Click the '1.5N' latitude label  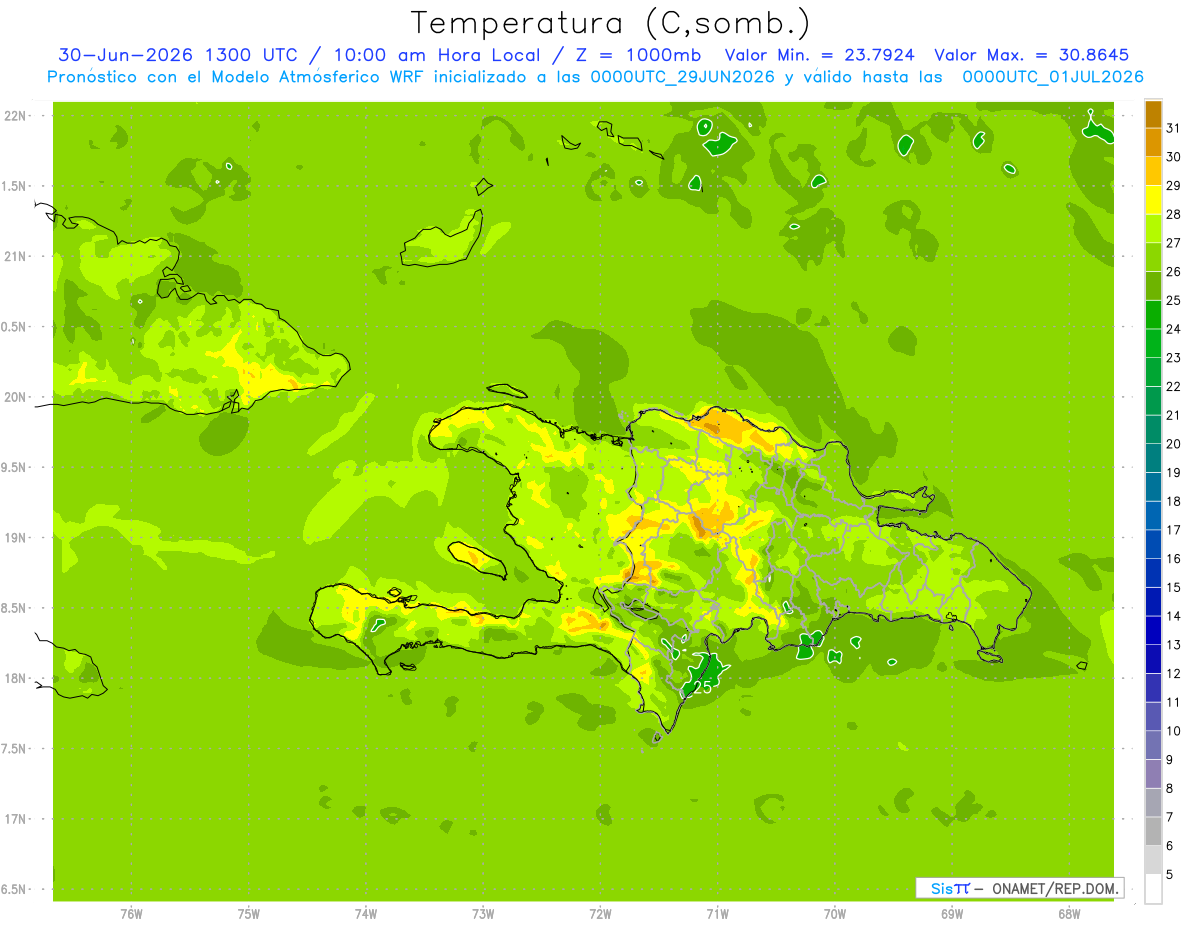(16, 186)
